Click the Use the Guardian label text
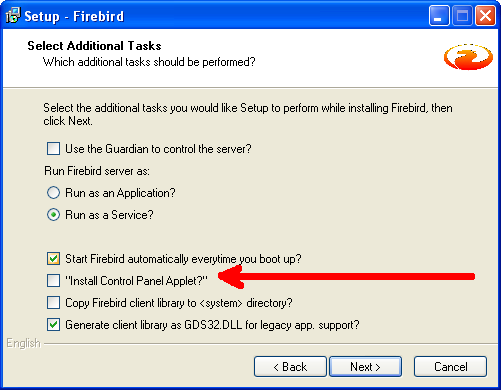 pos(158,149)
